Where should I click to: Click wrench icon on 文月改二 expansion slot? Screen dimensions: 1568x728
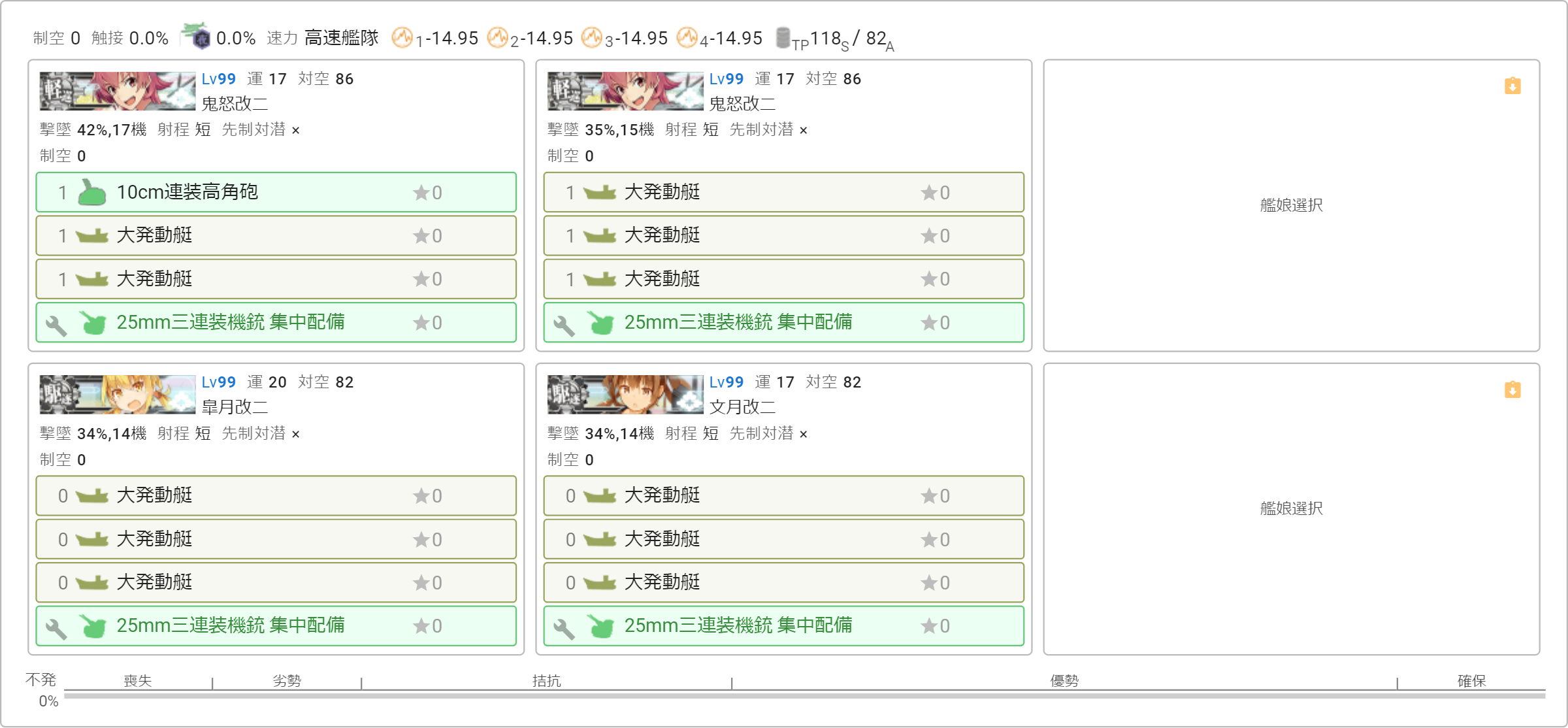[564, 628]
